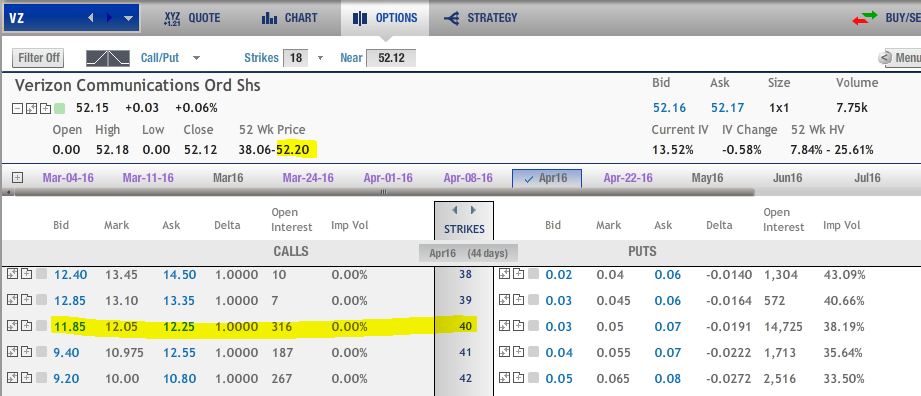921x396 pixels.
Task: Toggle the Filter Off button
Action: [x=38, y=58]
